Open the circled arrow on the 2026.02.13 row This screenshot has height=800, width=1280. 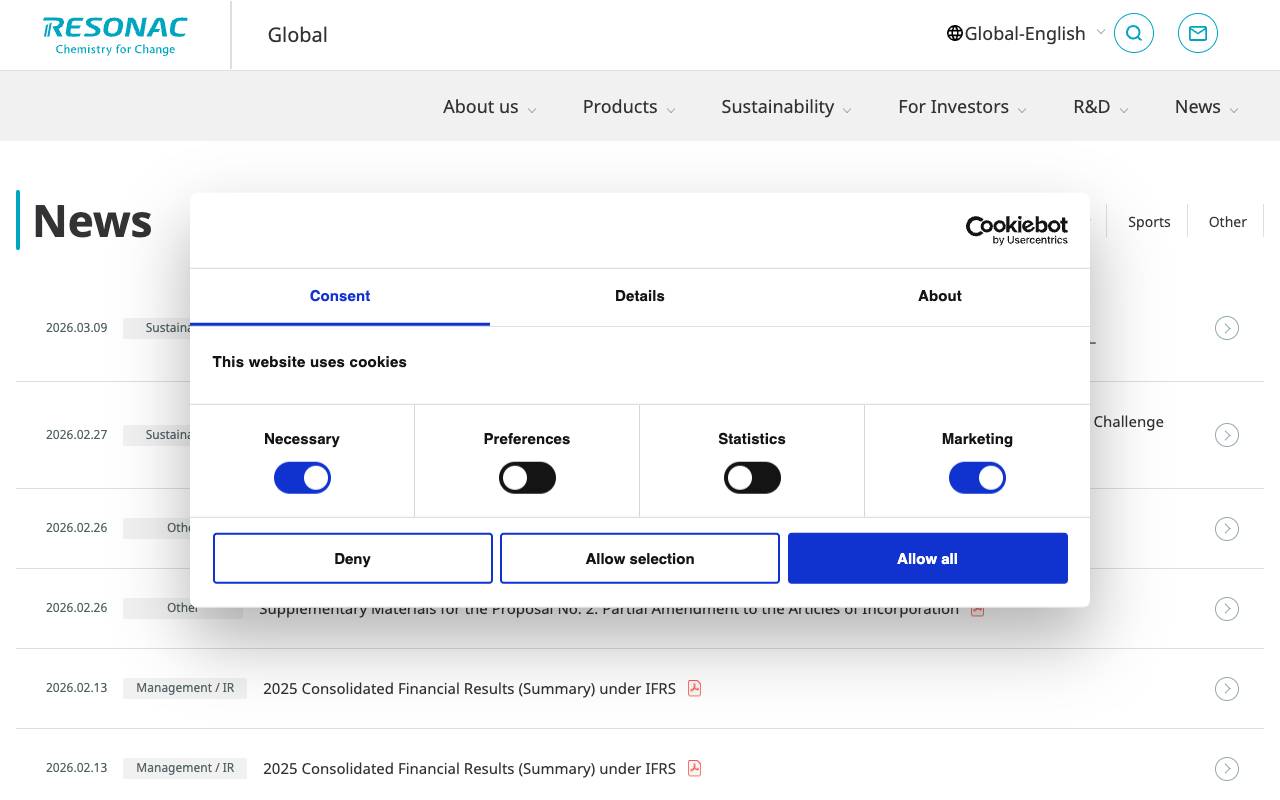pyautogui.click(x=1227, y=688)
